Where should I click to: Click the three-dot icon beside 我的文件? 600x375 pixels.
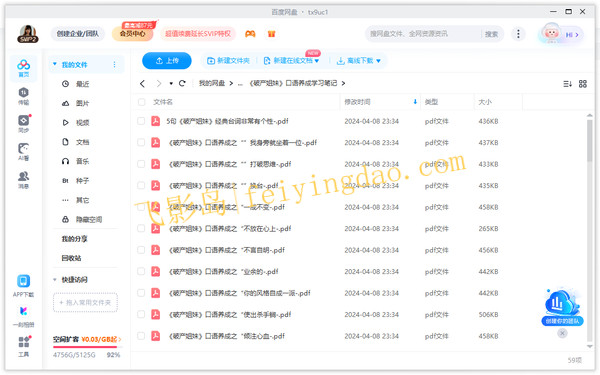(x=114, y=65)
